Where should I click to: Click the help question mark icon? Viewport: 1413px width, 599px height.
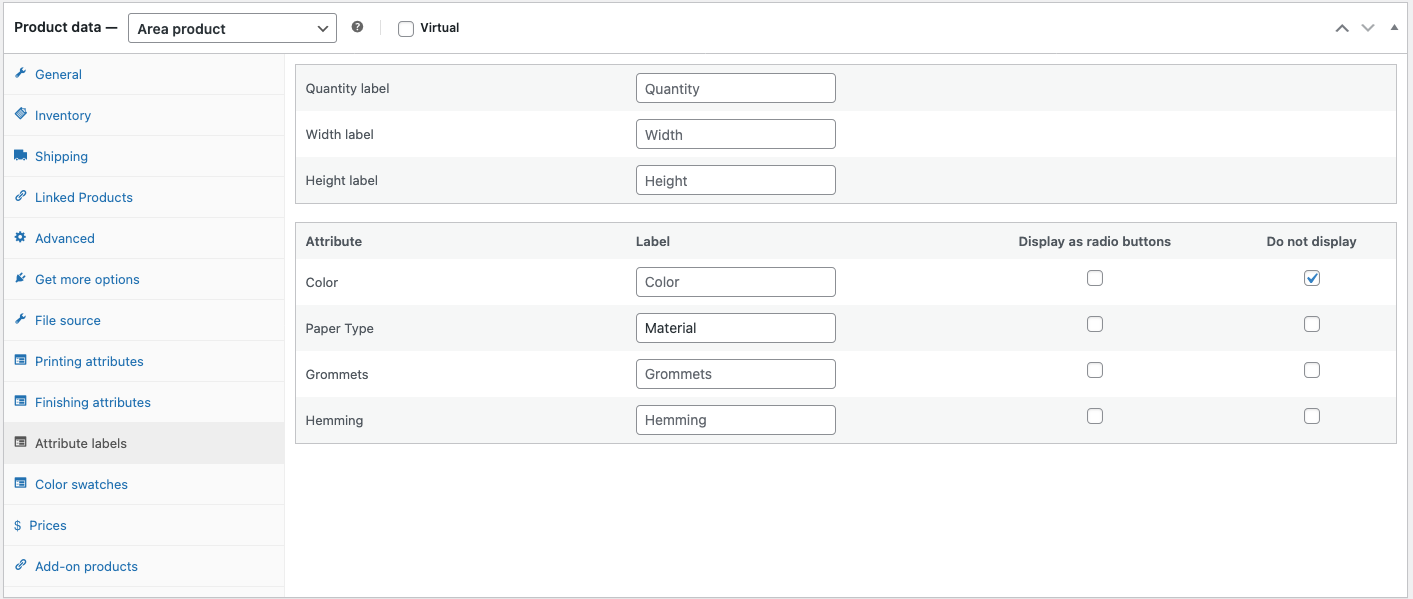pyautogui.click(x=357, y=28)
